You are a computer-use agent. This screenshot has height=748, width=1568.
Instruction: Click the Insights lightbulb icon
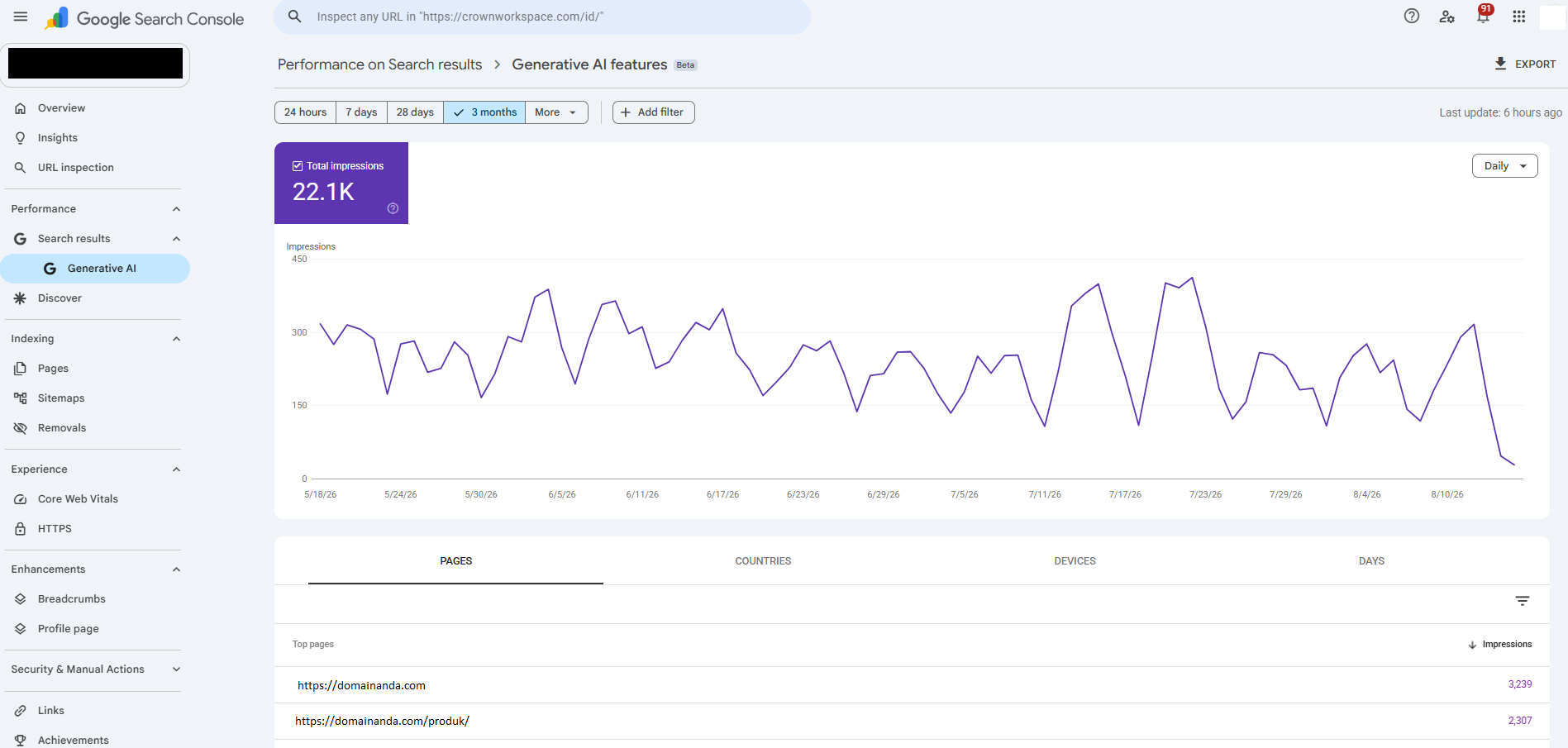[x=21, y=138]
